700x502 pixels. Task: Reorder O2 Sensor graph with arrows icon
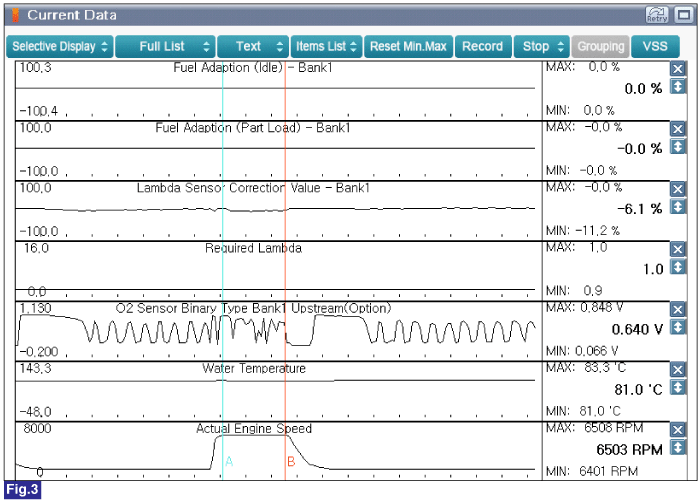click(x=678, y=327)
